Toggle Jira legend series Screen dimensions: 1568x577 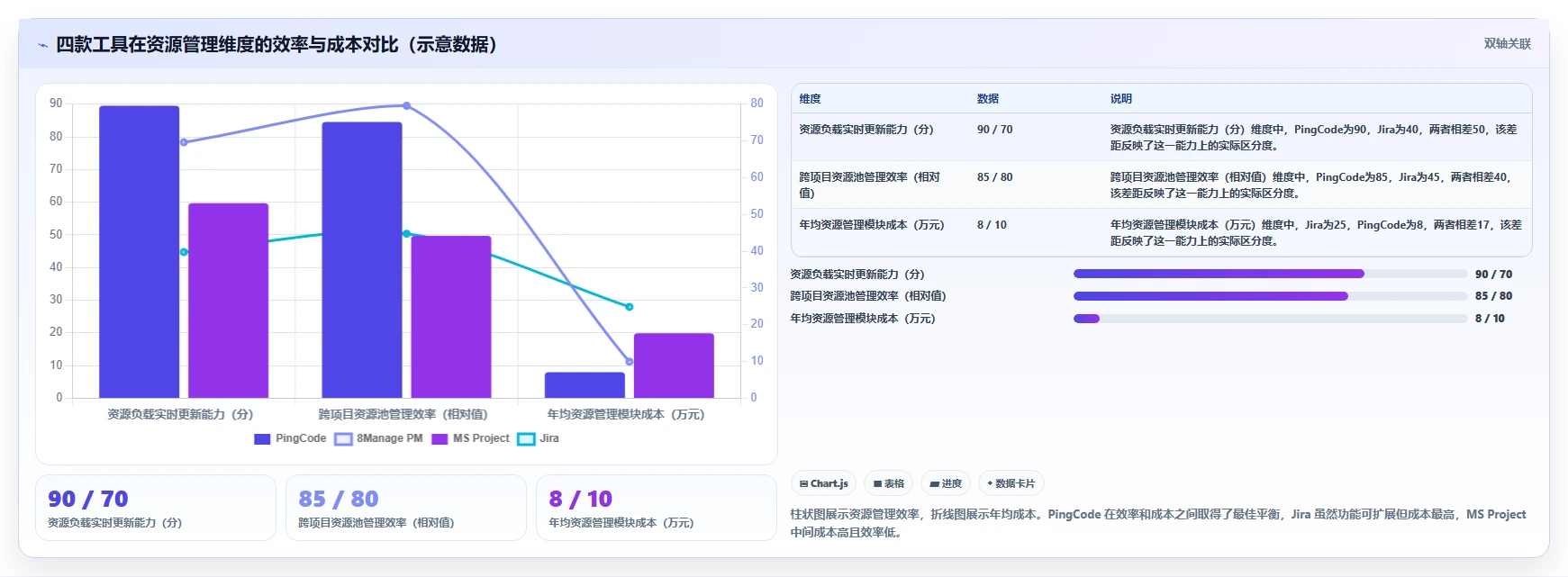[539, 438]
